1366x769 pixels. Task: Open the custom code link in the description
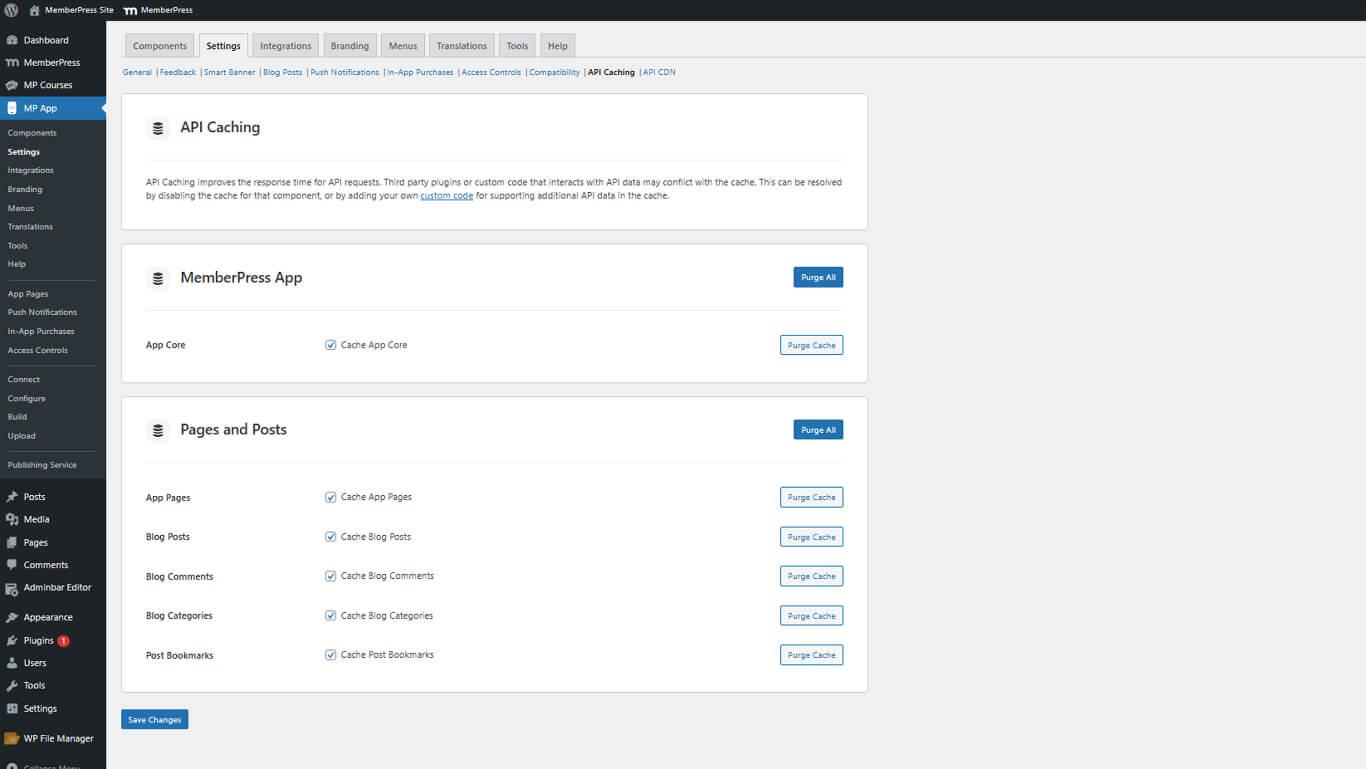(x=446, y=195)
